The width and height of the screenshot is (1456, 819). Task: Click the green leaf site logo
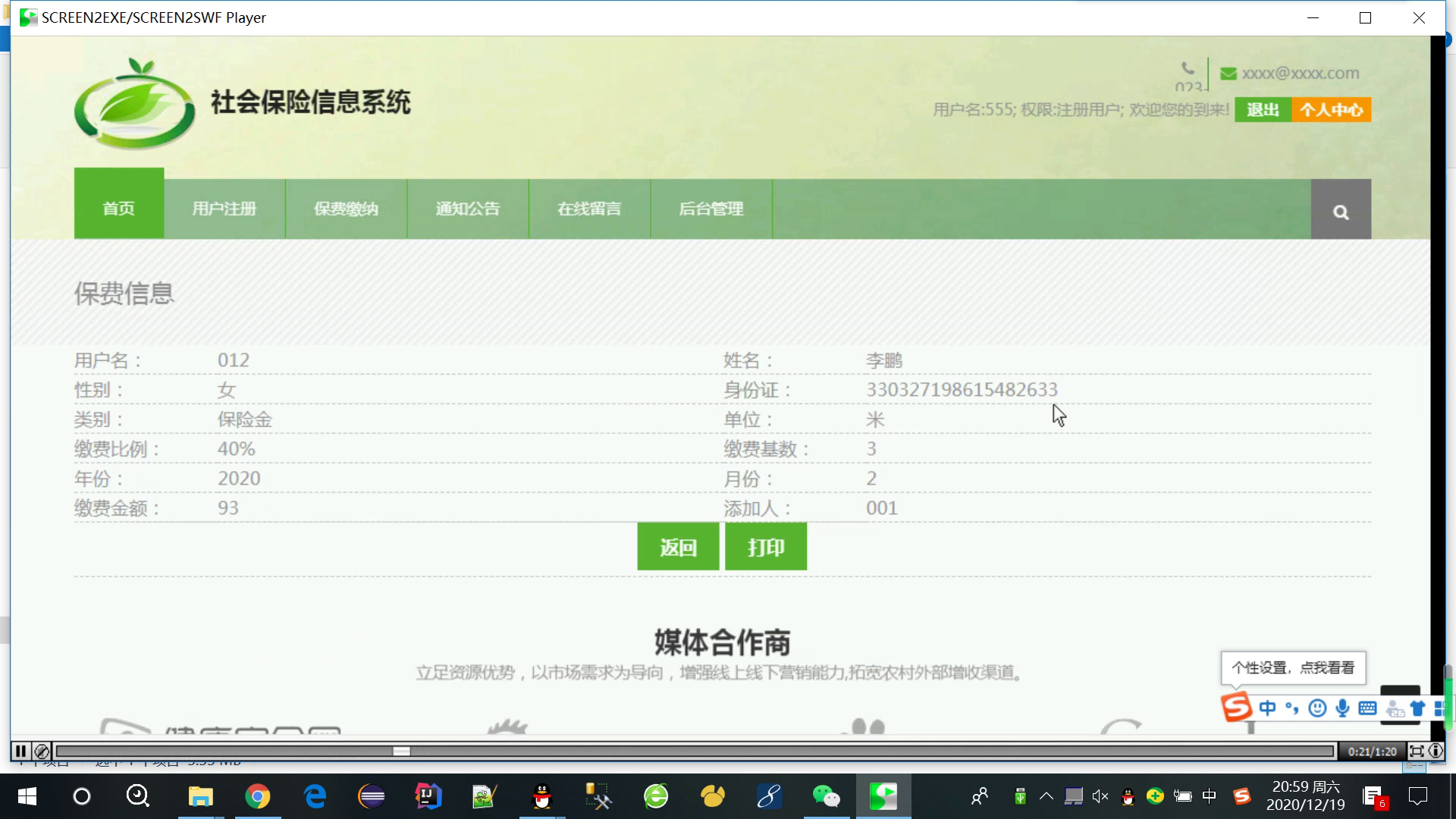click(135, 105)
